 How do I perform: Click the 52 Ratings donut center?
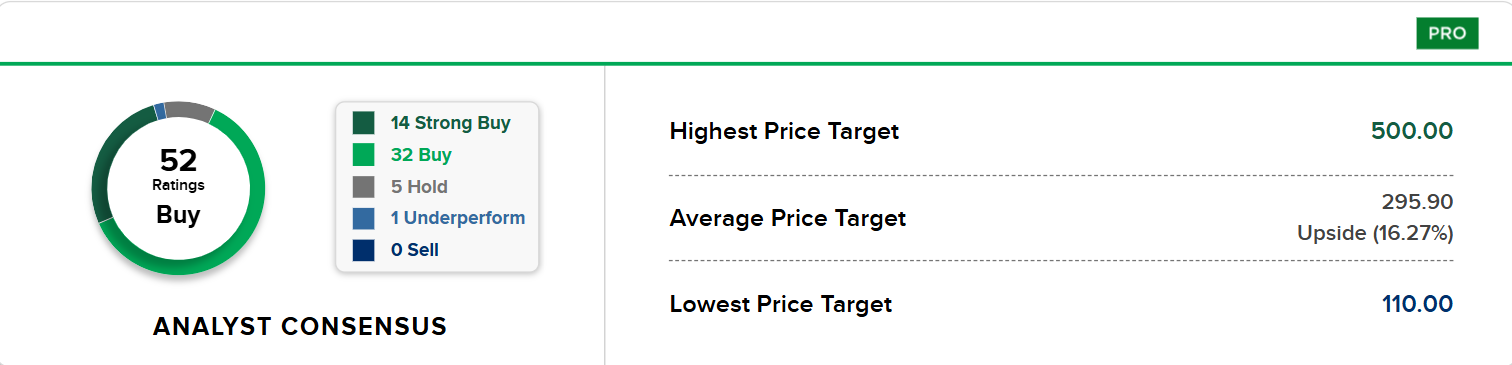point(178,168)
